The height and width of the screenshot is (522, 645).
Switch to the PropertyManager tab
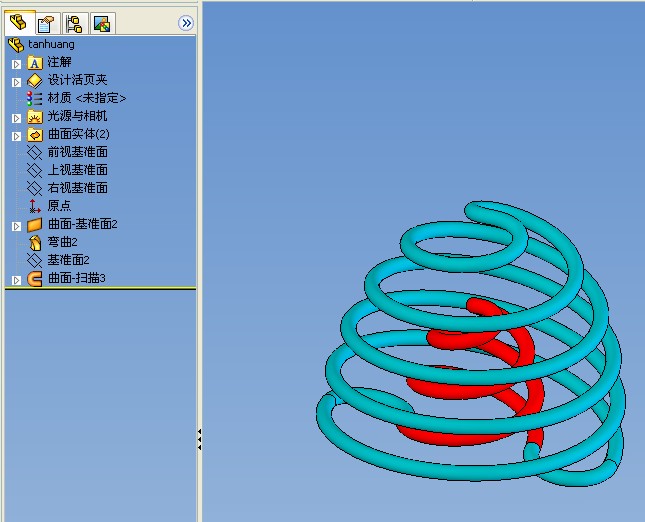(x=47, y=23)
